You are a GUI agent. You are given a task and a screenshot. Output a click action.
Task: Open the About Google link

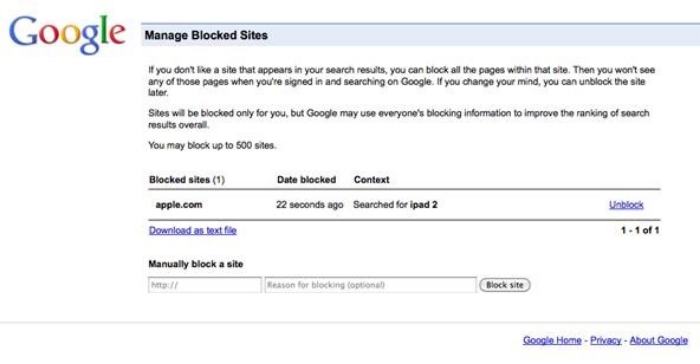point(658,340)
